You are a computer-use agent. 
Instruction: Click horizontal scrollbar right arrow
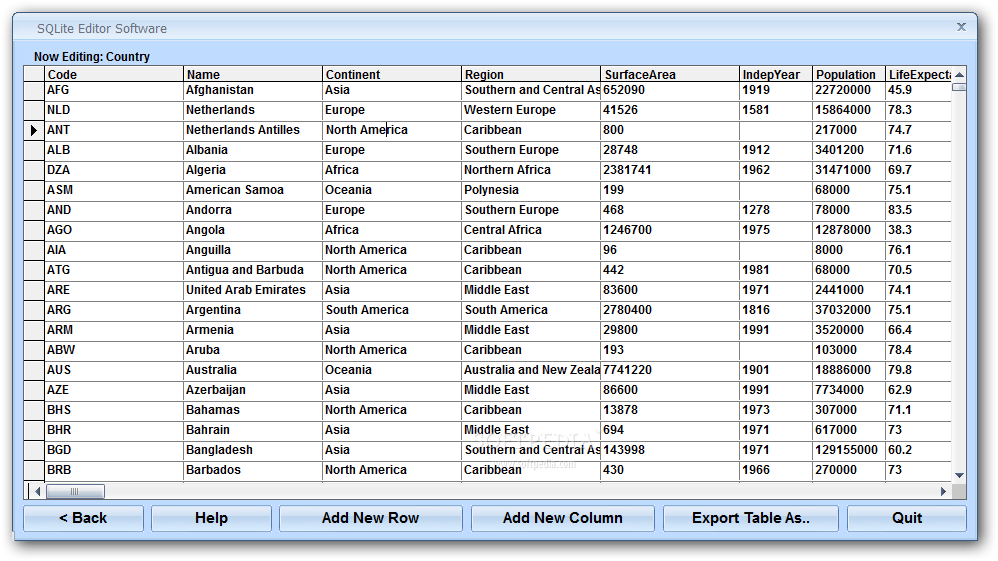point(943,491)
